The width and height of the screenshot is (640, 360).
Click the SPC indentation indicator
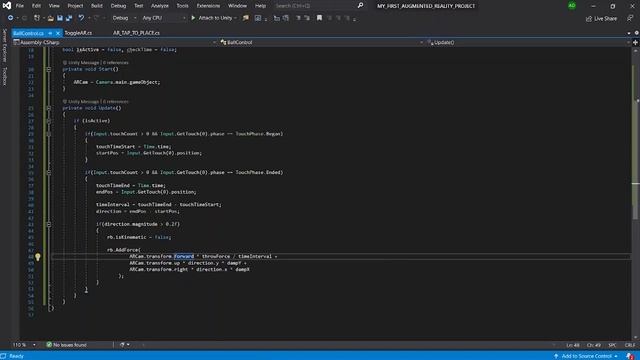(x=612, y=345)
